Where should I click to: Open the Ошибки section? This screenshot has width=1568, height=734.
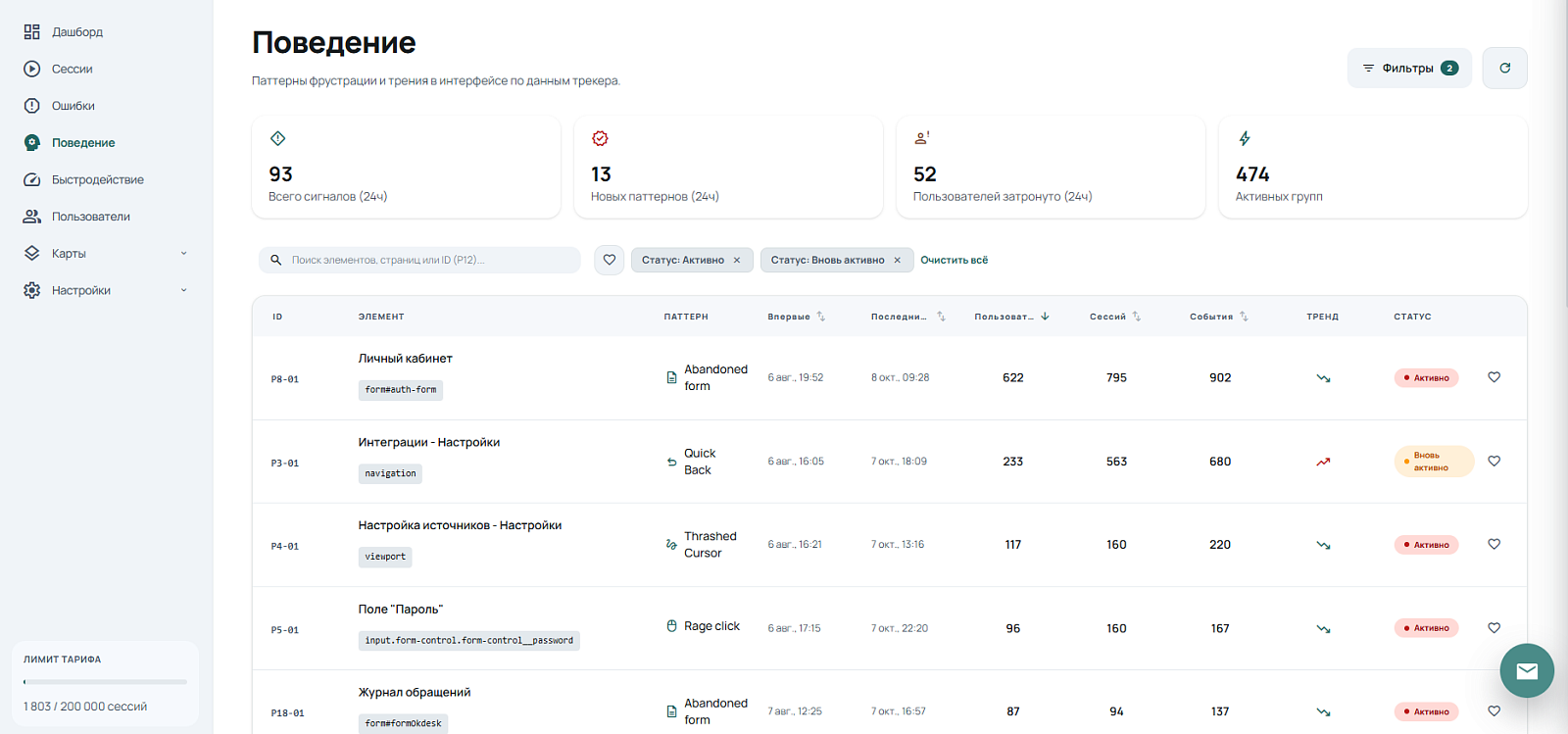pos(60,106)
